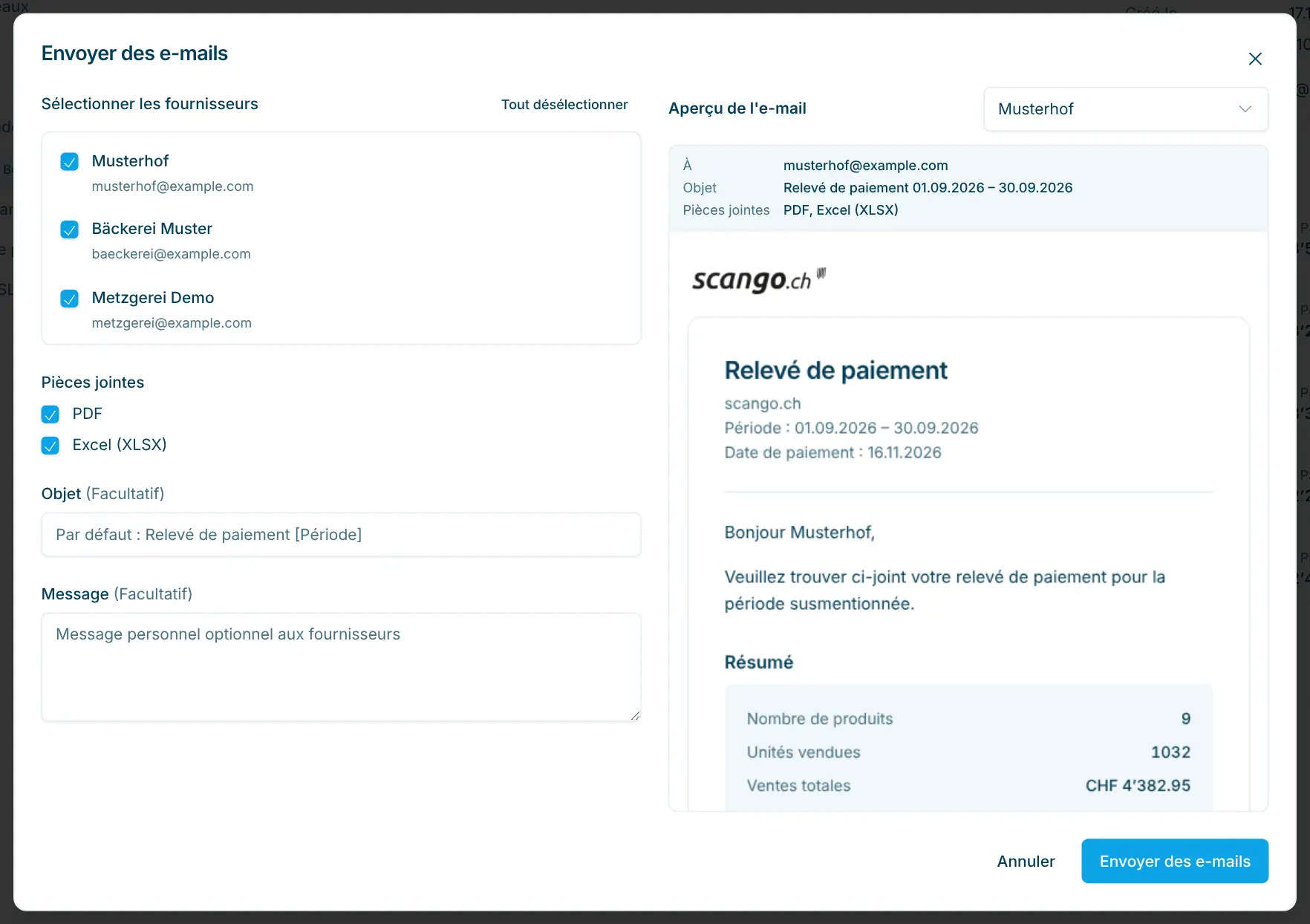Close the Envoyer des e-mails dialog
The height and width of the screenshot is (924, 1310).
click(1255, 59)
